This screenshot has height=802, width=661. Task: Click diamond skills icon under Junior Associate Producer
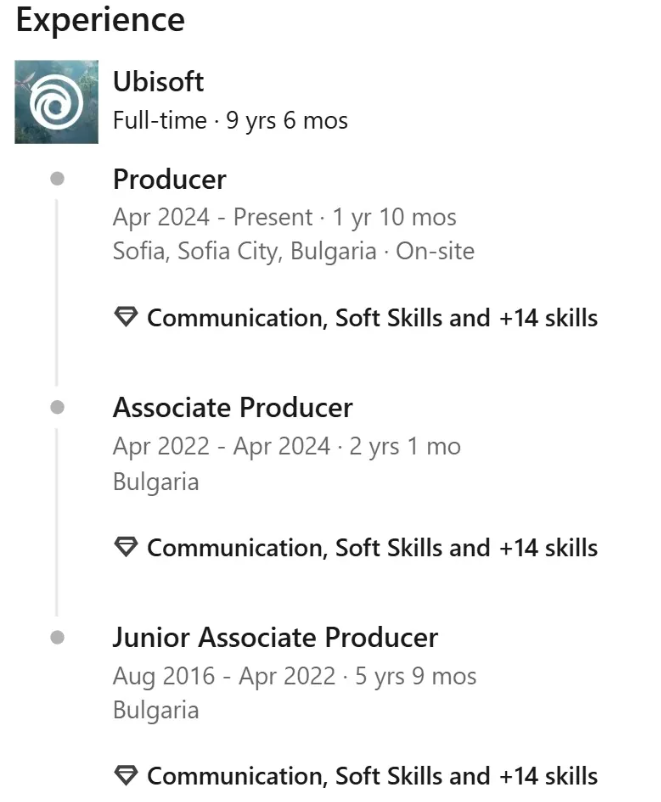pyautogui.click(x=125, y=776)
